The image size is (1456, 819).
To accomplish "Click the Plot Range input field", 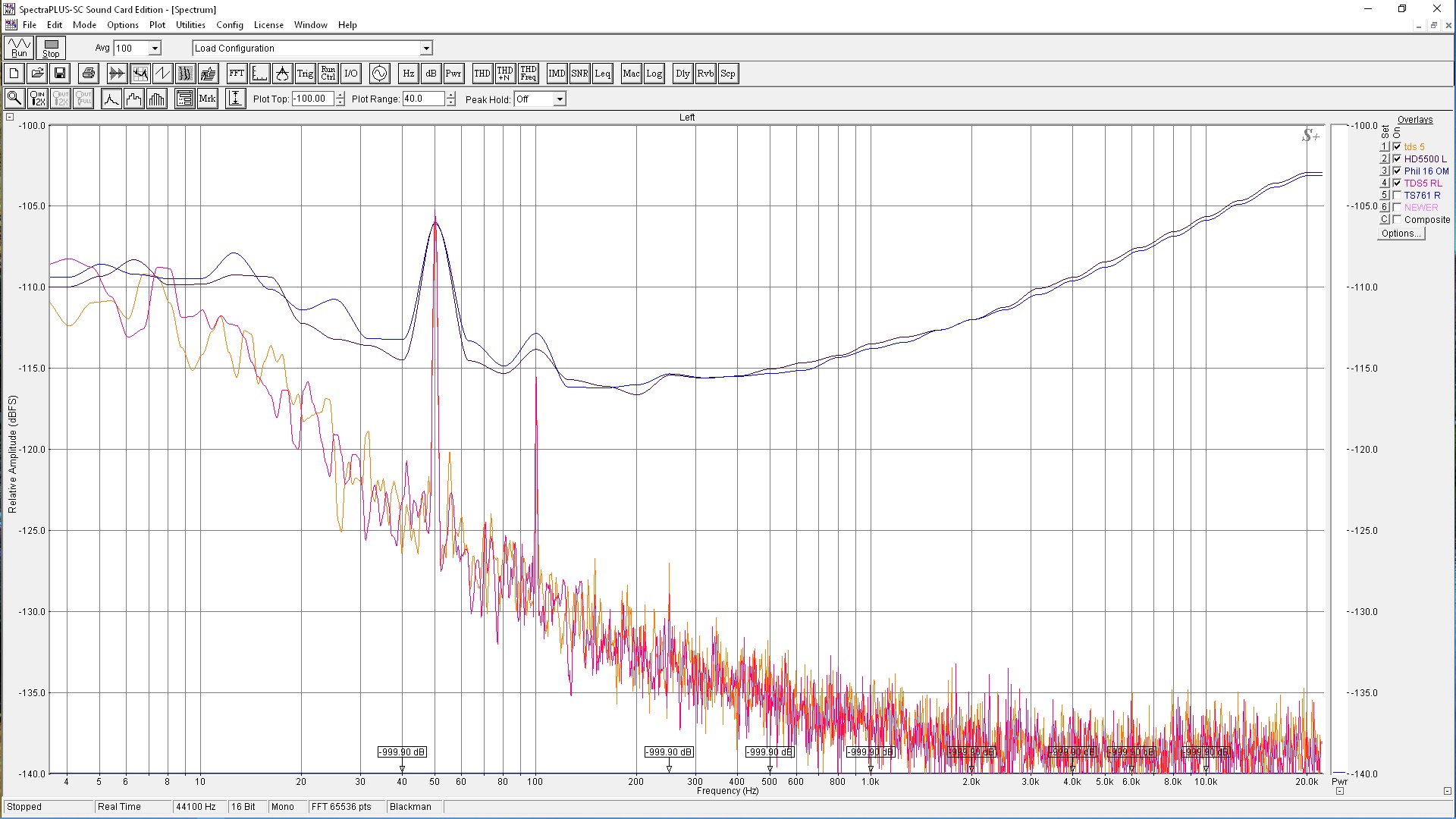I will (x=424, y=99).
